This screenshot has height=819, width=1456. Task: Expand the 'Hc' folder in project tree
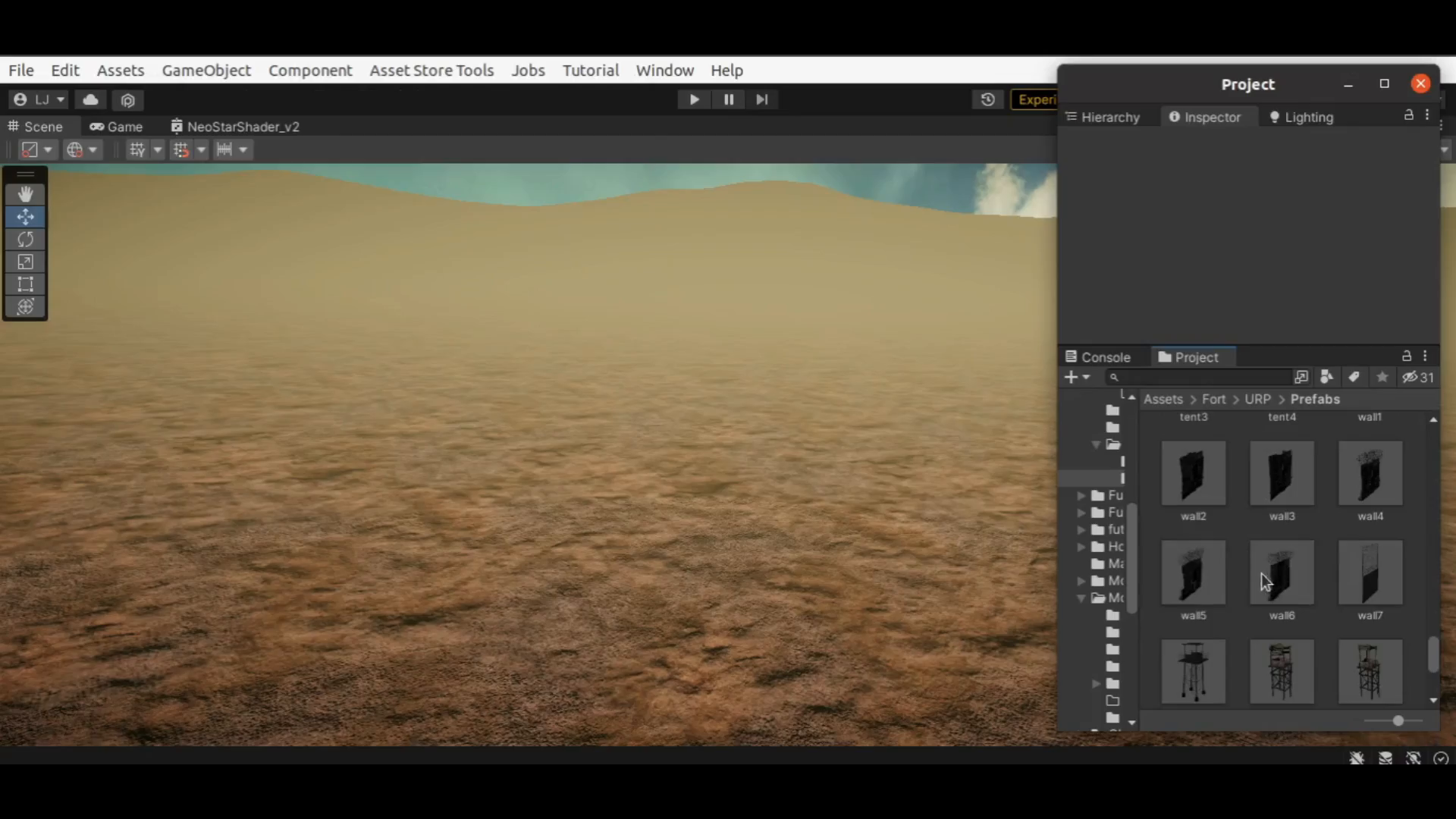1081,547
